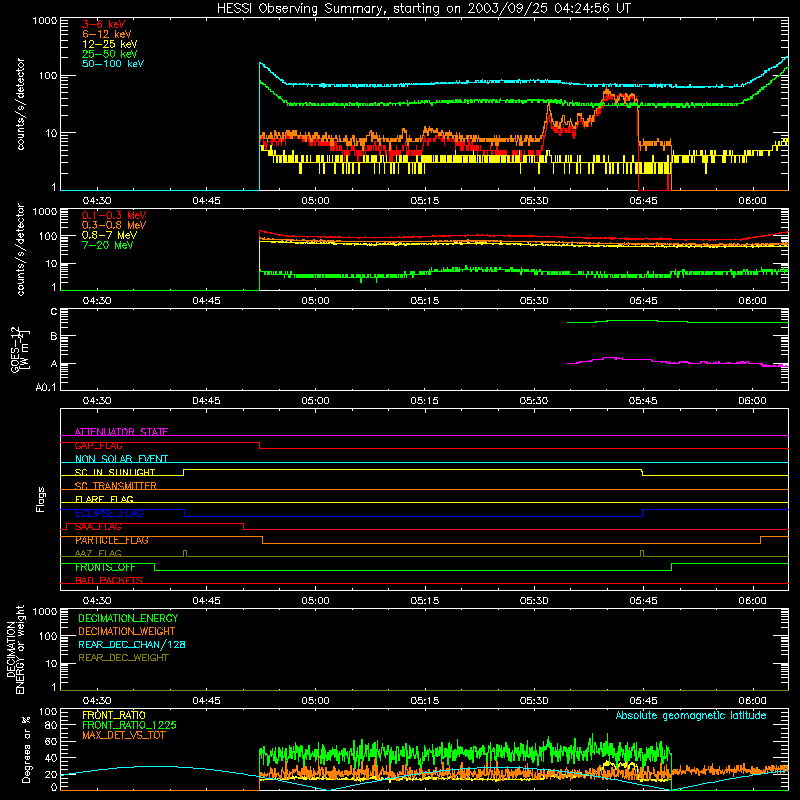800x800 pixels.
Task: Select the 3-6 keV legend label
Action: (104, 24)
